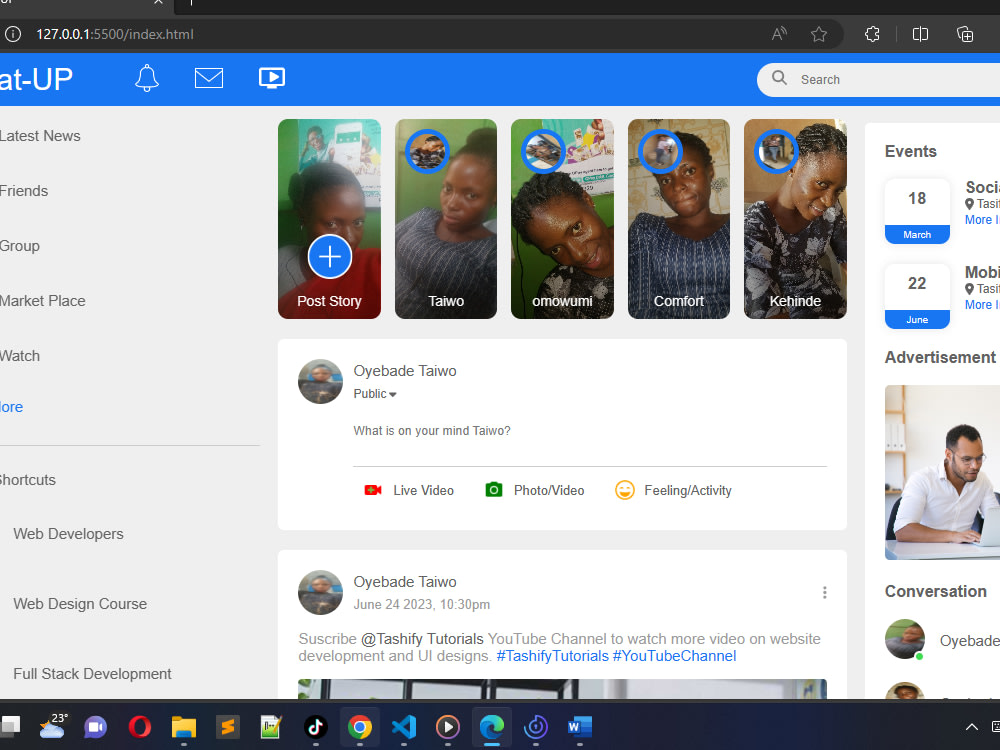This screenshot has height=750, width=1000.
Task: Open Watch in the sidebar
Action: (x=20, y=356)
